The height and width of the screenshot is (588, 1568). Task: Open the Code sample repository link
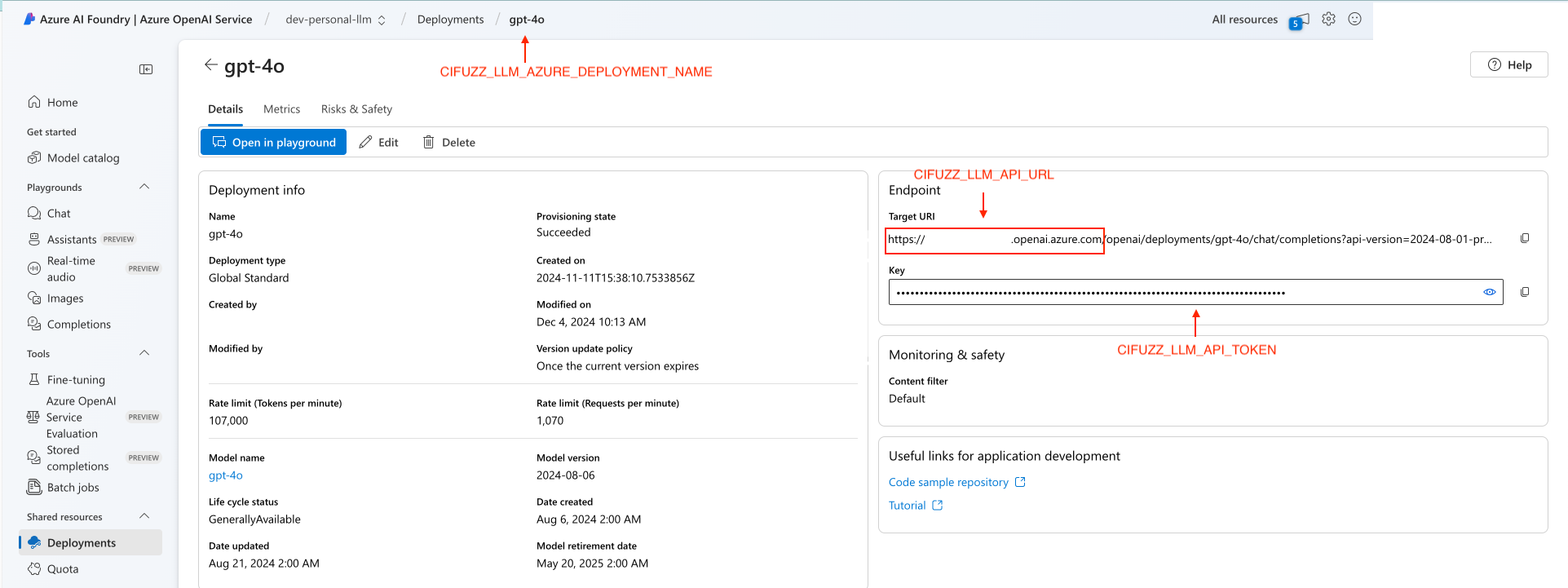click(956, 483)
